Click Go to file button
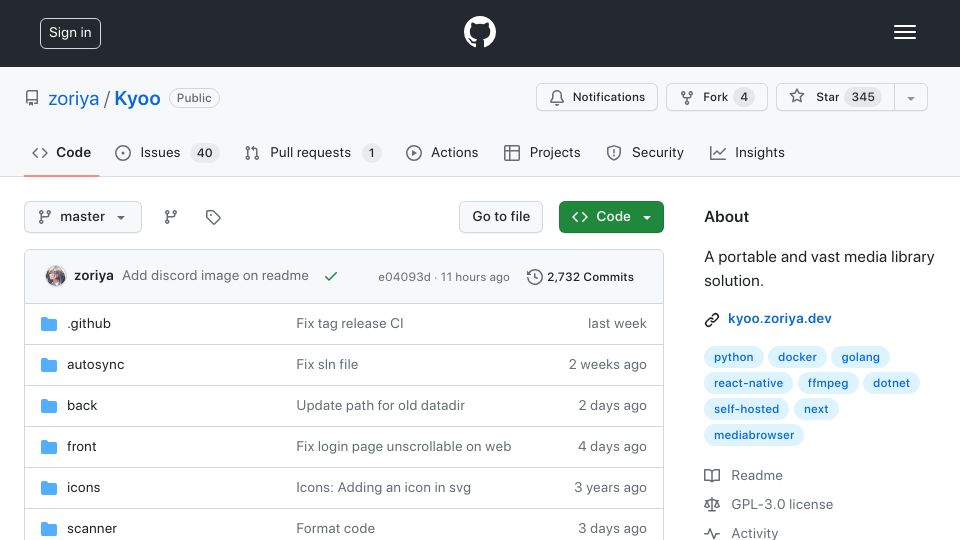The height and width of the screenshot is (540, 960). point(501,217)
